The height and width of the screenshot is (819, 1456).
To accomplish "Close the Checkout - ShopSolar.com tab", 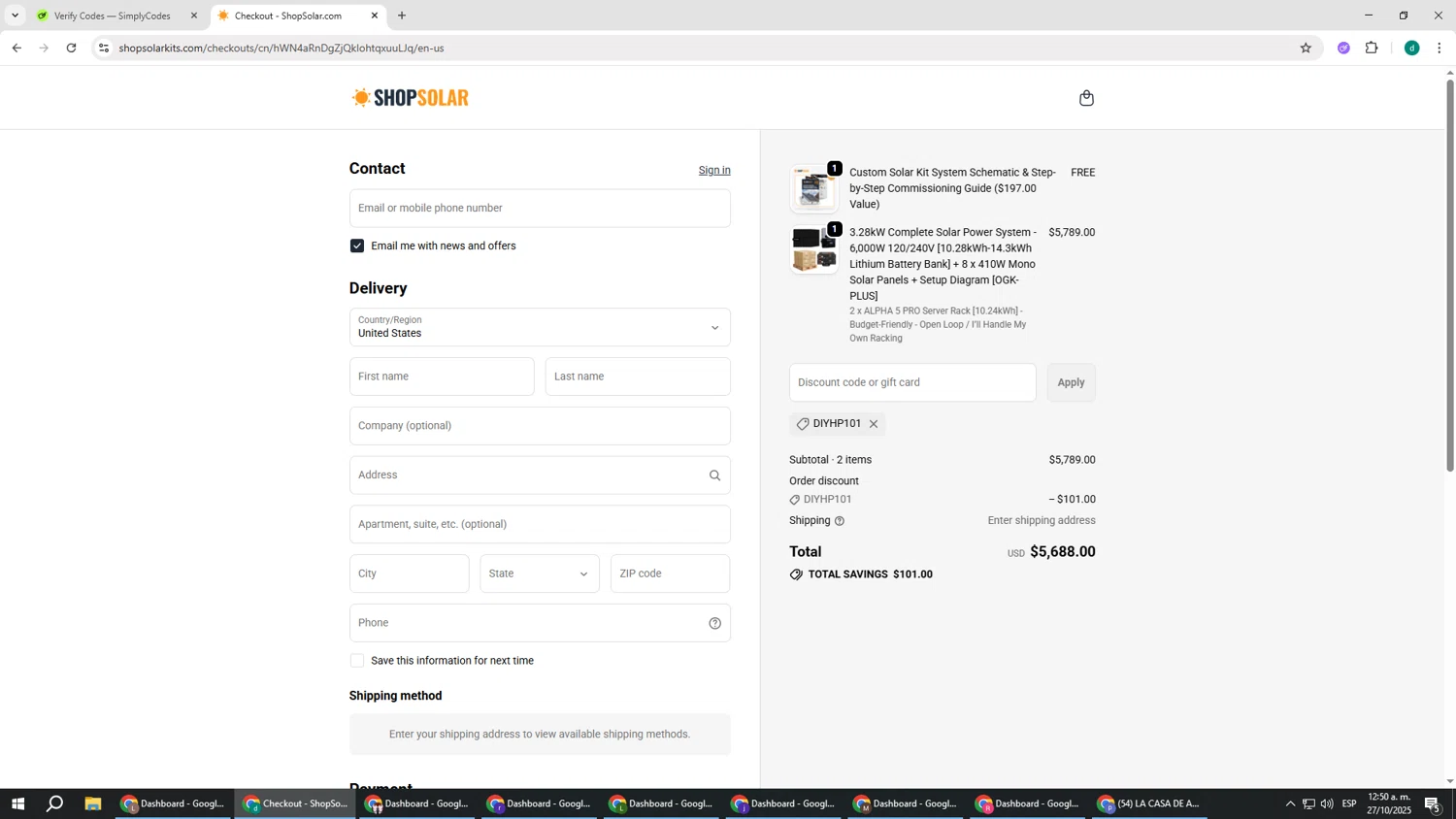I will pyautogui.click(x=375, y=16).
